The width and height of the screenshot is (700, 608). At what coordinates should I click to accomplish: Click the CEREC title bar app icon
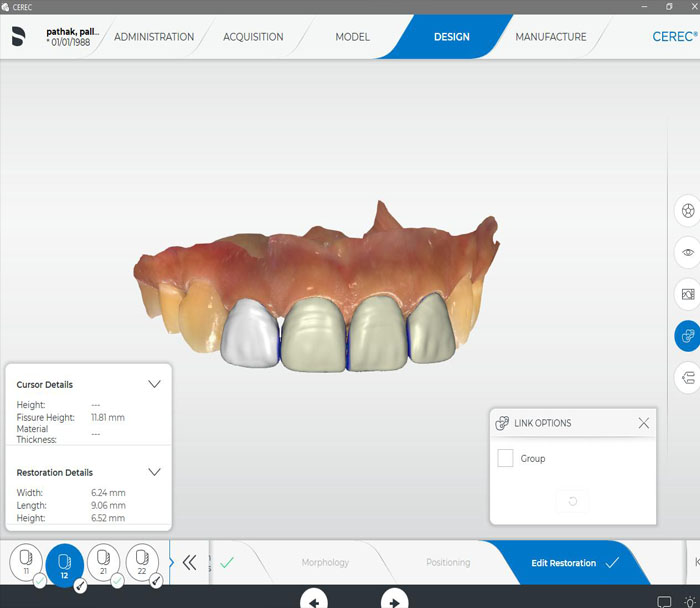pyautogui.click(x=5, y=7)
